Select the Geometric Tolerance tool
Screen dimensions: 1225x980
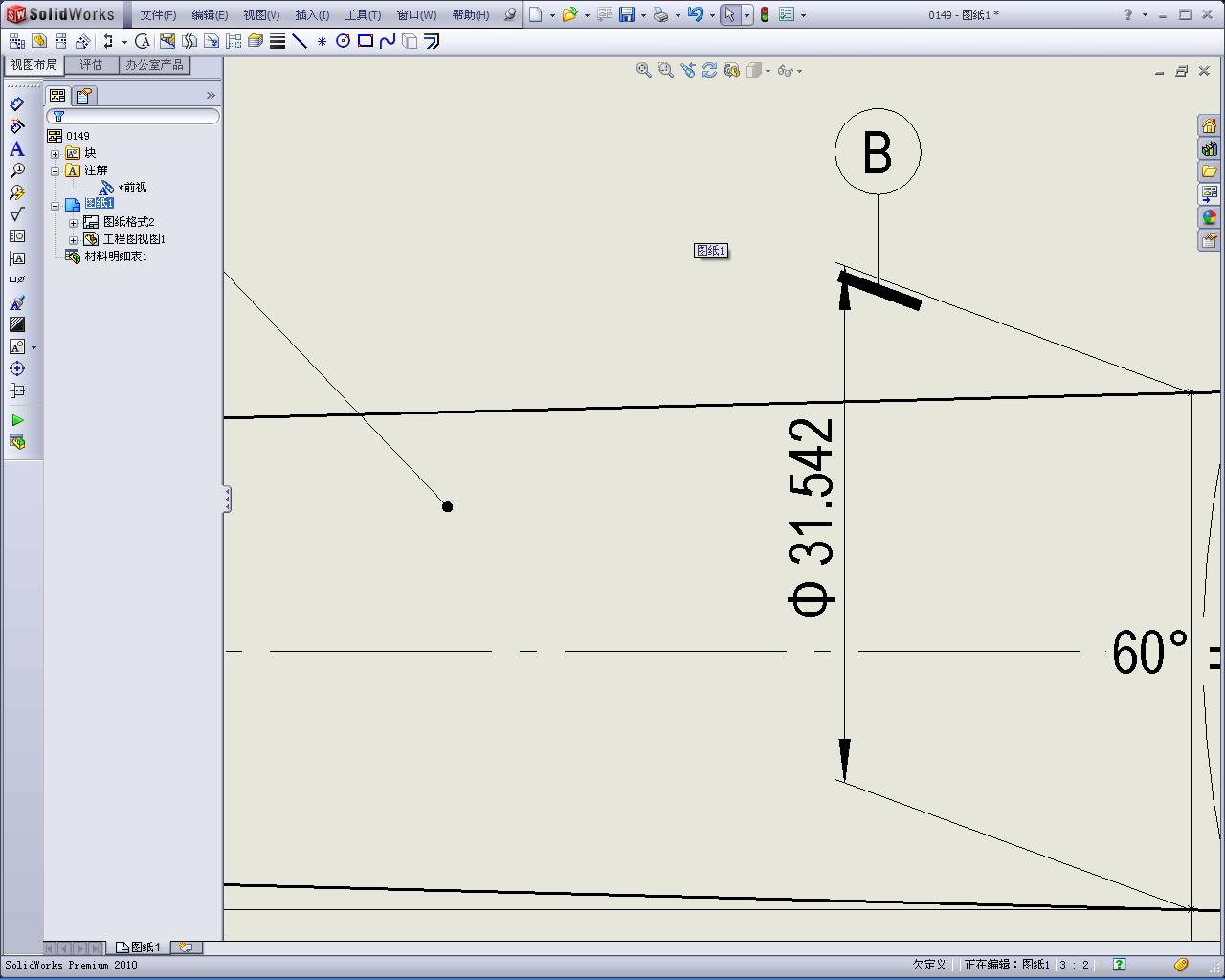coord(17,236)
